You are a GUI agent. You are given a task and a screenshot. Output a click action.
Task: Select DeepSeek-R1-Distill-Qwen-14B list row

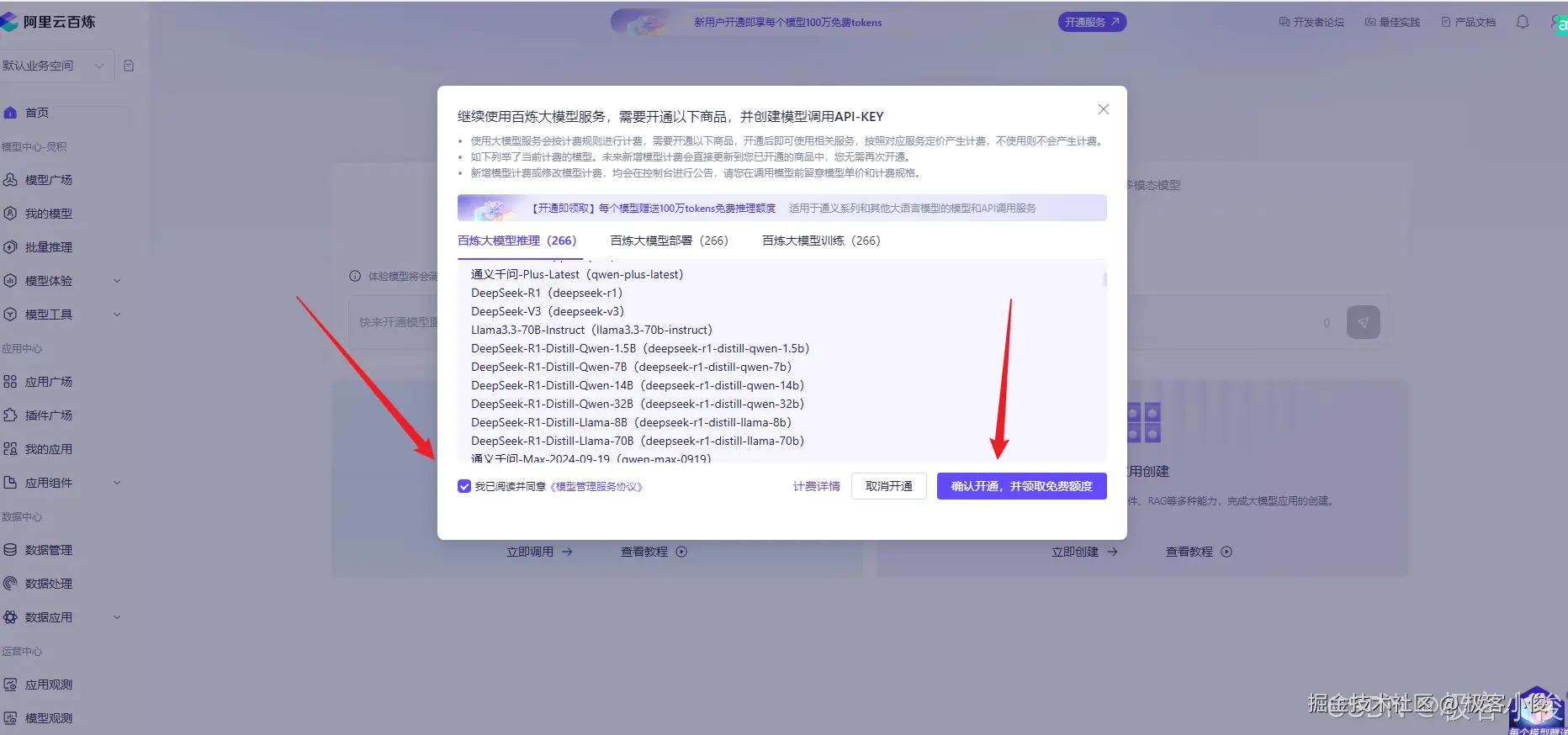[638, 385]
